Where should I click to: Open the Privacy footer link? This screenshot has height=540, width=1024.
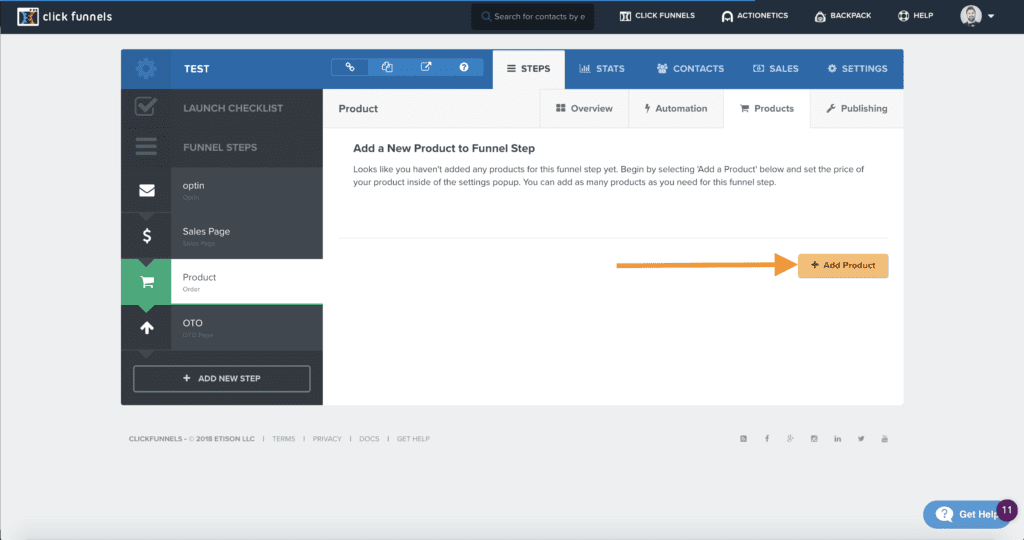327,439
